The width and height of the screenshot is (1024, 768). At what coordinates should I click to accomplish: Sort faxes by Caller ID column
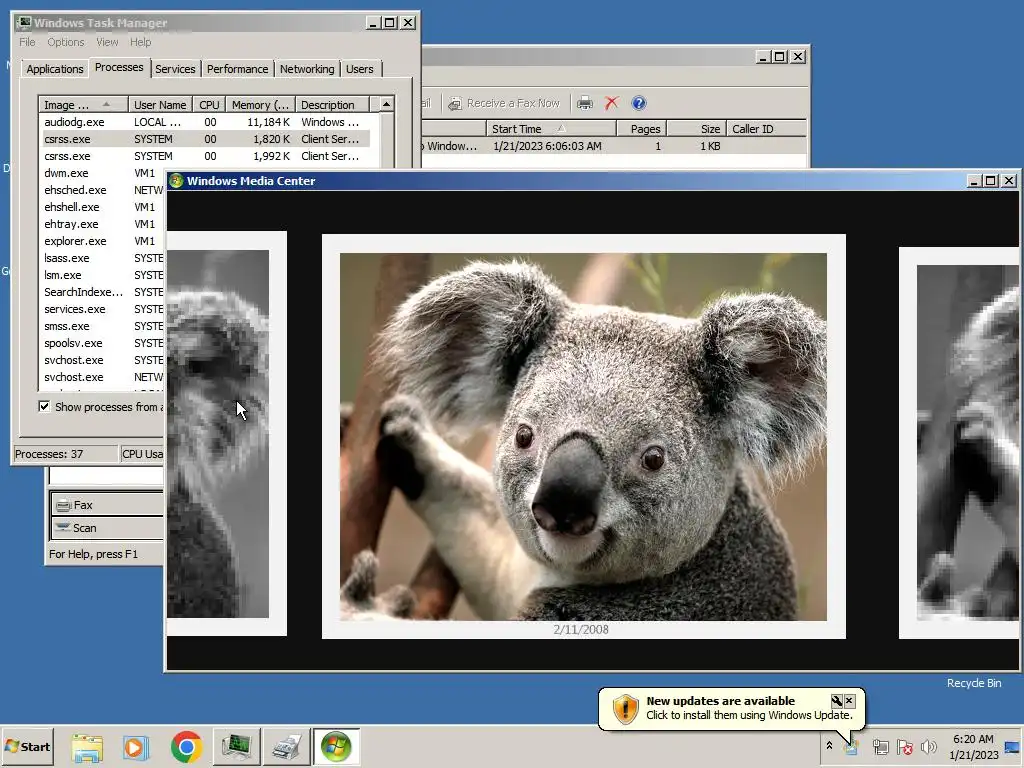coord(767,129)
